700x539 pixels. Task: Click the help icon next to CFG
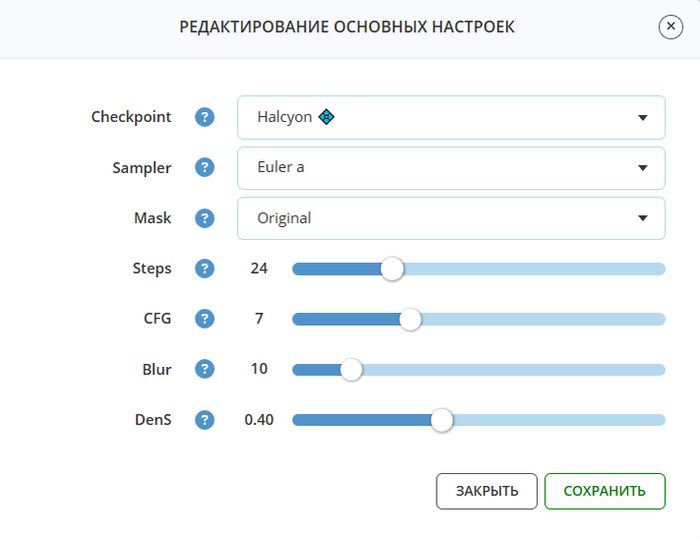(205, 319)
